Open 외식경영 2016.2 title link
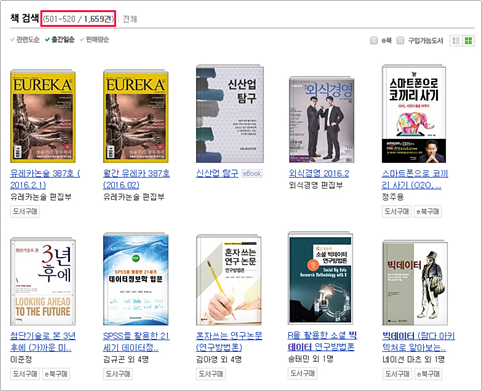 [319, 173]
